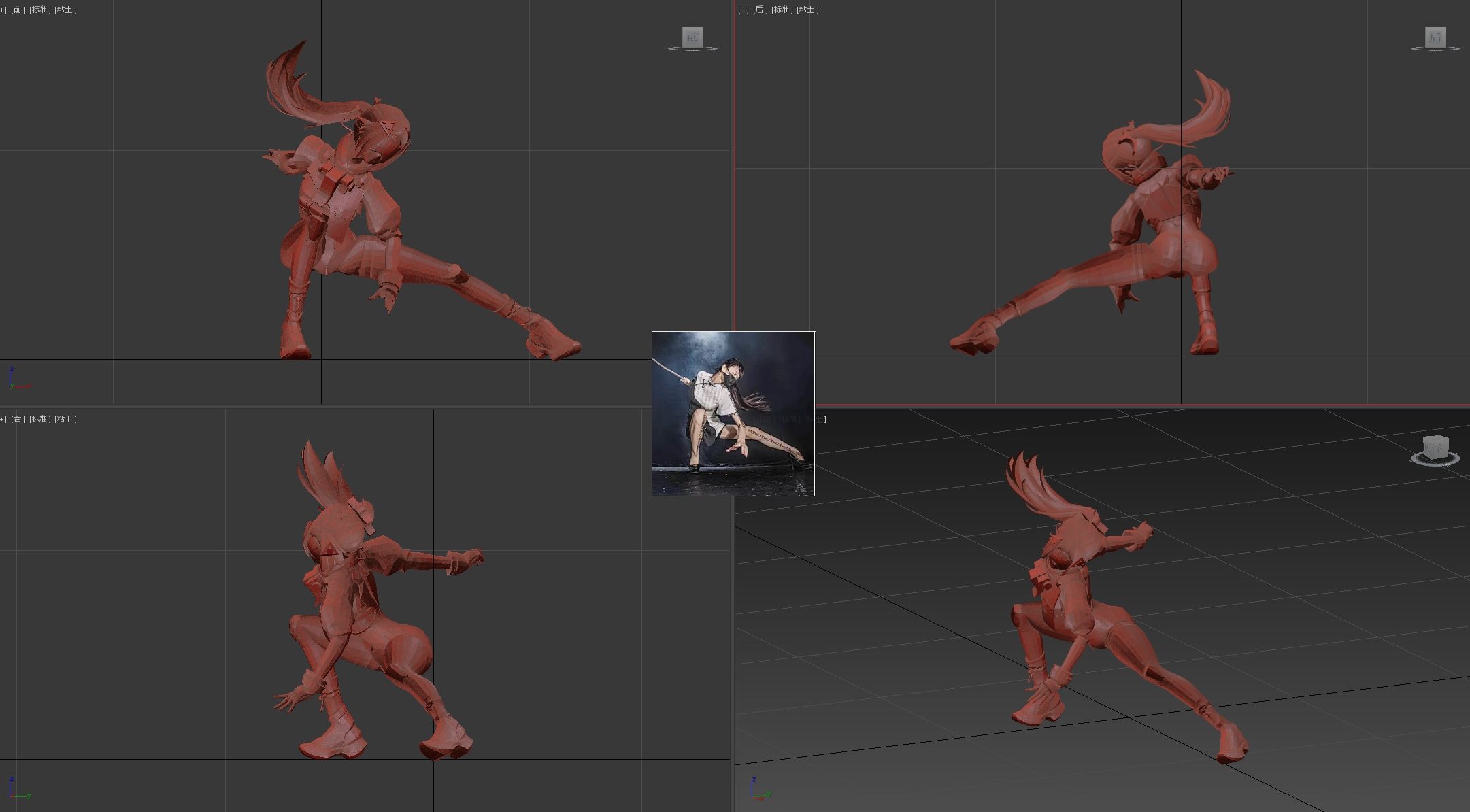Click the back viewport ViewCube face
Image resolution: width=1470 pixels, height=812 pixels.
click(1435, 37)
